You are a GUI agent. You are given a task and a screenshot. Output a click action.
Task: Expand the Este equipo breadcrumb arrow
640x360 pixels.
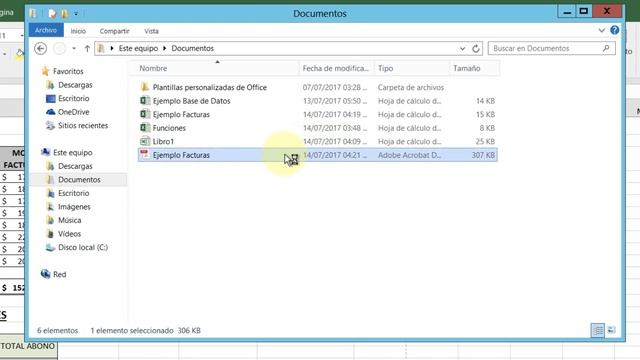point(164,48)
